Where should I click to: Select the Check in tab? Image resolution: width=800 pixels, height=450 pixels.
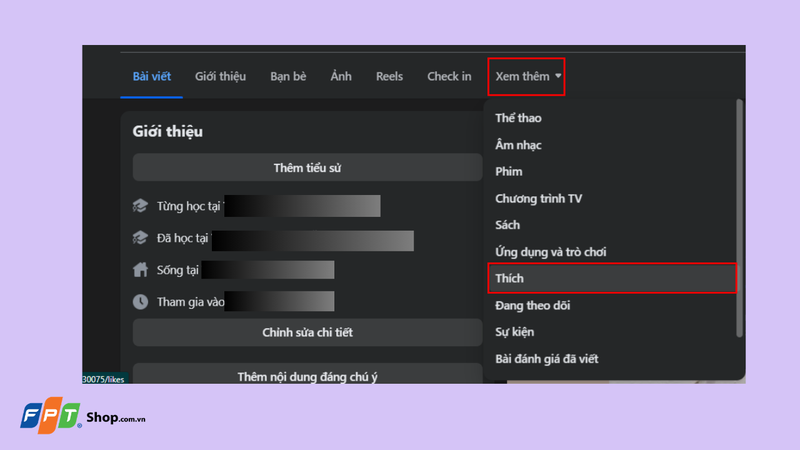coord(449,77)
